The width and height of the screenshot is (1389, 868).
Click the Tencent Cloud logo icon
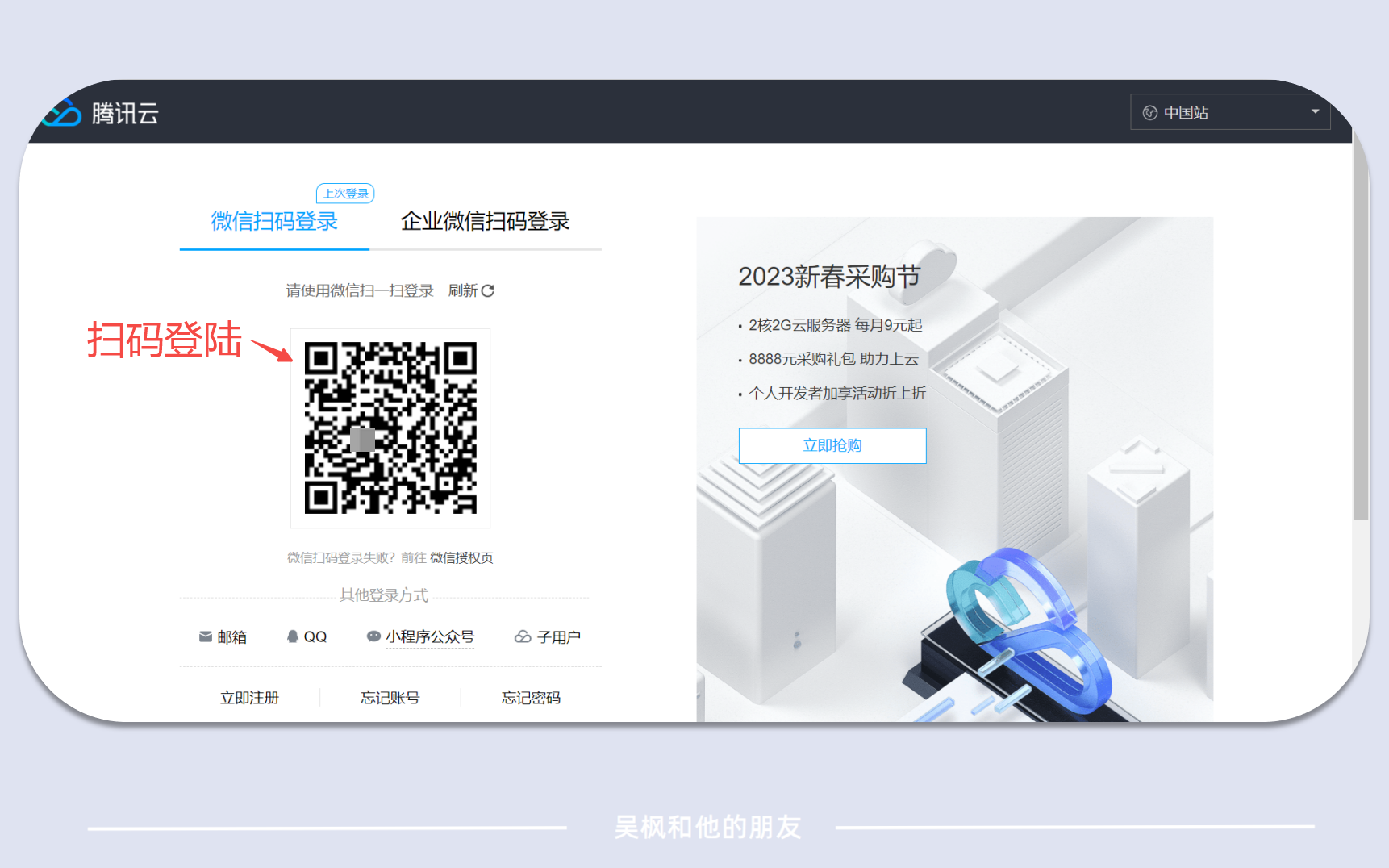[x=62, y=113]
